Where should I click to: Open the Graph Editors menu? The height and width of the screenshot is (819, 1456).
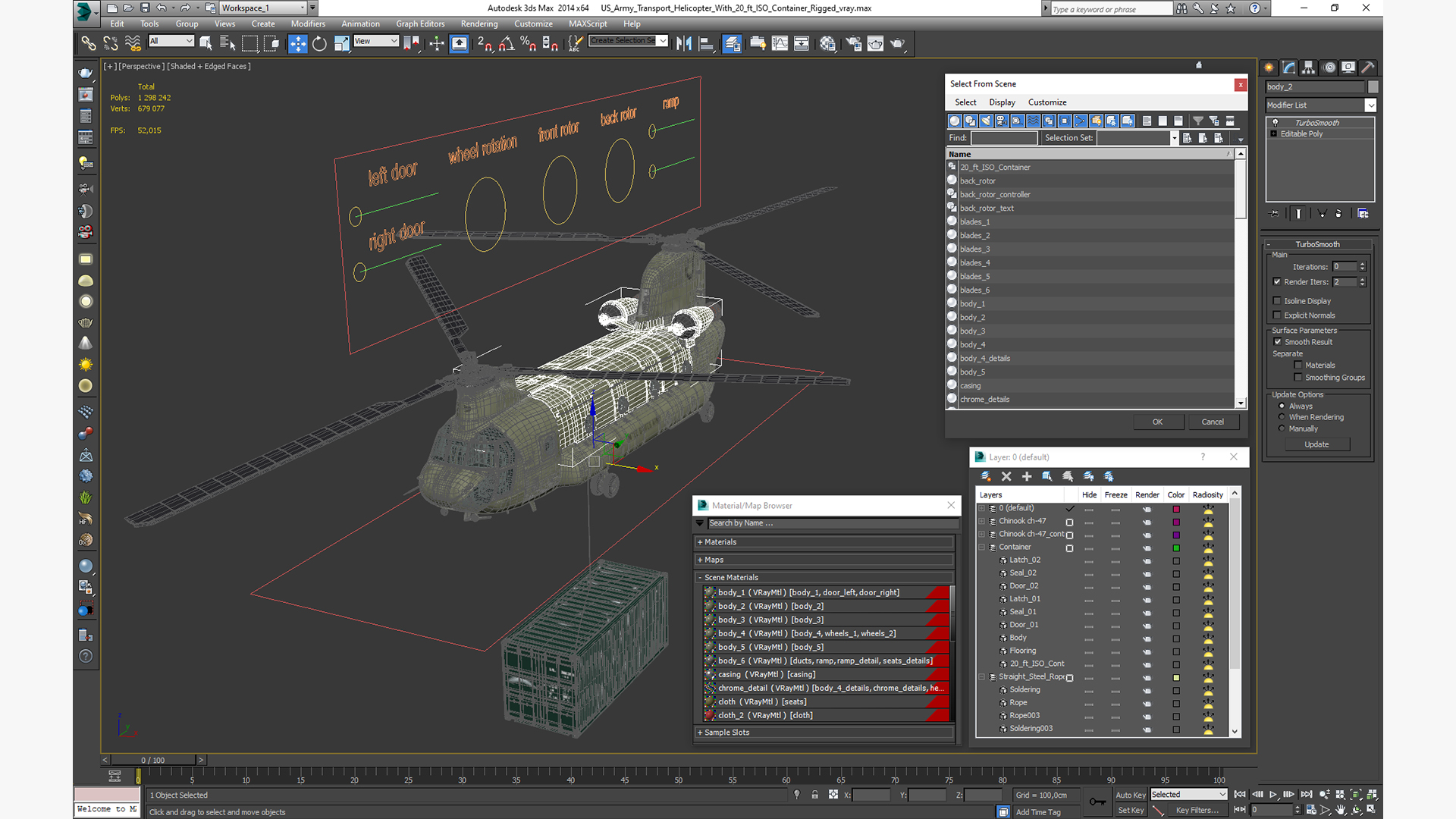tap(420, 24)
